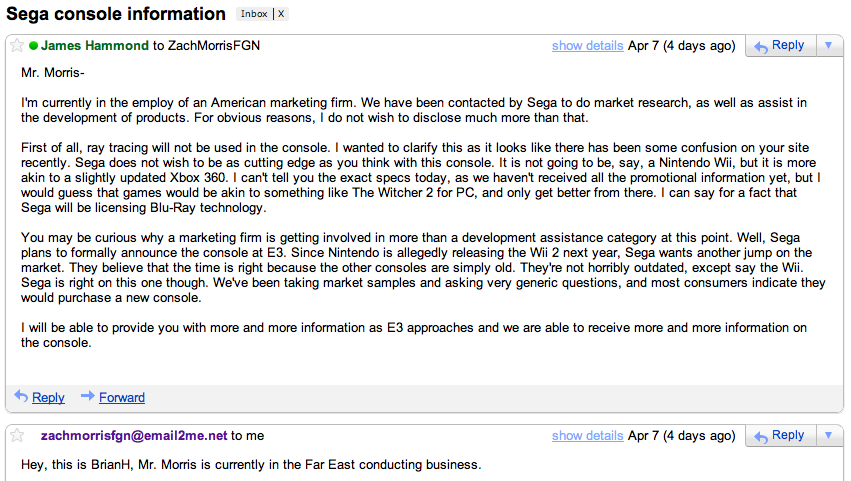
Task: Click the forward arrow icon at message bottom
Action: [88, 397]
